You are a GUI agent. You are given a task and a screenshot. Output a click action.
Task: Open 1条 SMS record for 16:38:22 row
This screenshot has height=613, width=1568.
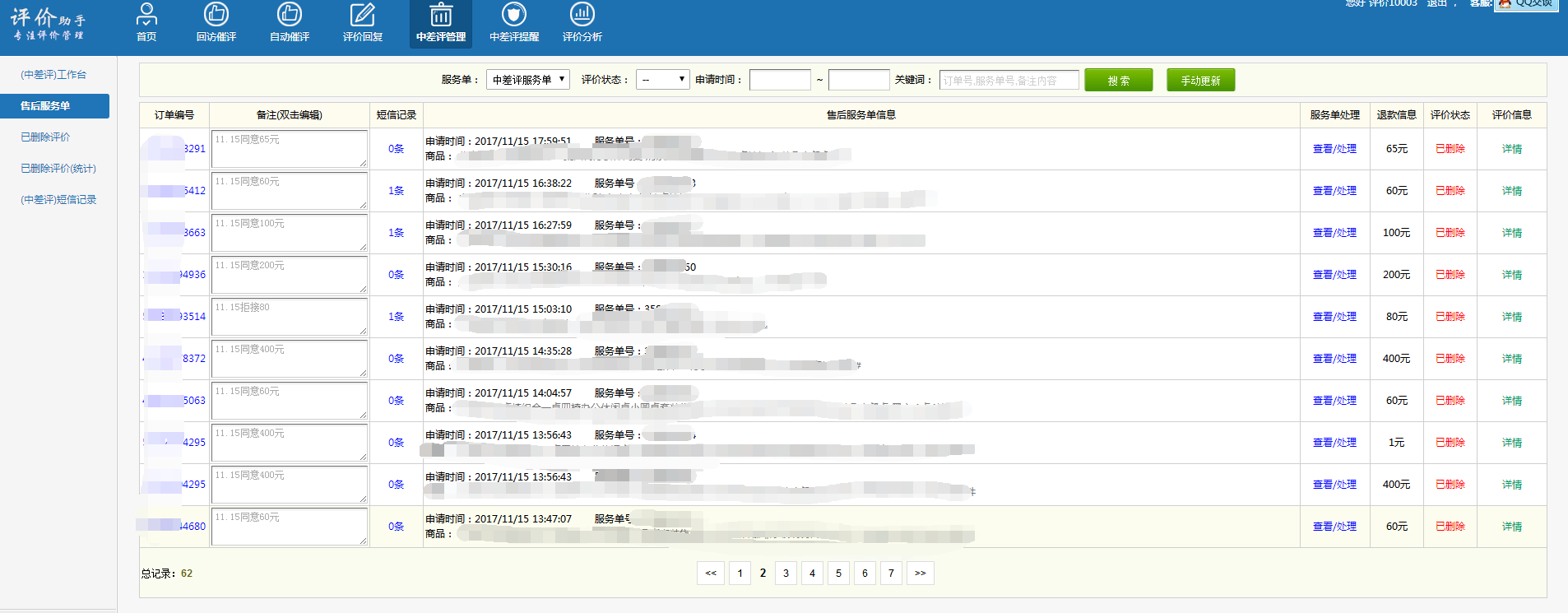[x=397, y=191]
